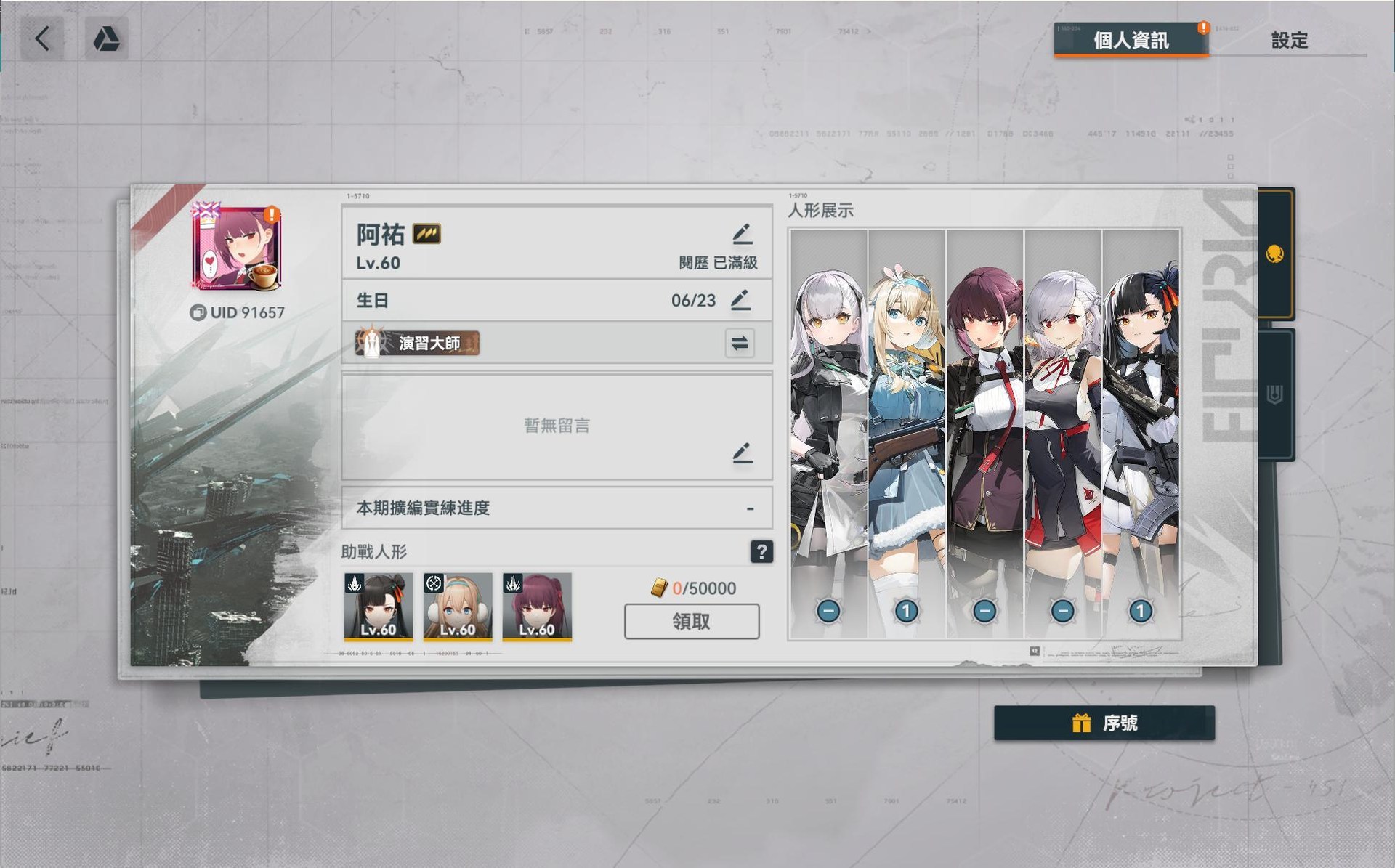This screenshot has width=1395, height=868.
Task: Open the gold head icon side tab
Action: pyautogui.click(x=1274, y=254)
